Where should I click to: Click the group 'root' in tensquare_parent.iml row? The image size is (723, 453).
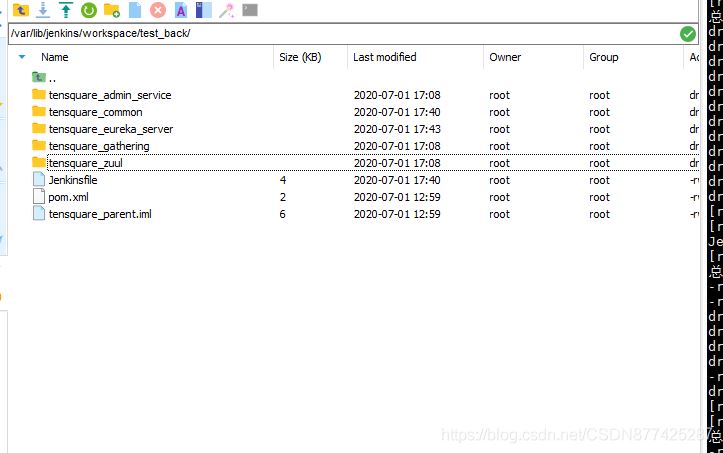click(x=599, y=214)
